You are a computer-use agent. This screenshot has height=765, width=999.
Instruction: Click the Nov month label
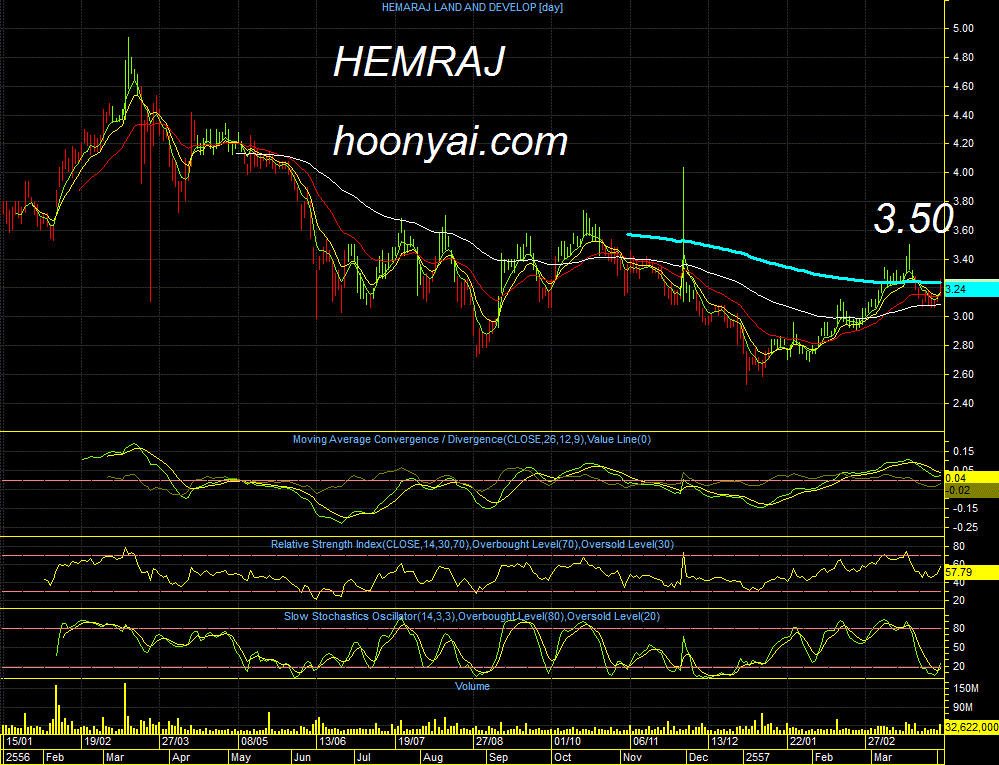[x=633, y=757]
